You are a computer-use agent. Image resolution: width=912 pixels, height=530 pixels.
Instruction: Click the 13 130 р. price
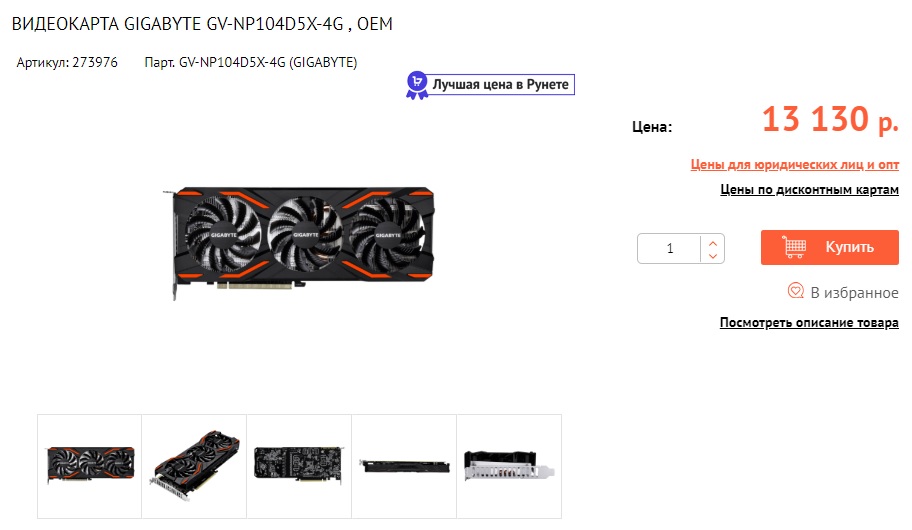pos(830,119)
